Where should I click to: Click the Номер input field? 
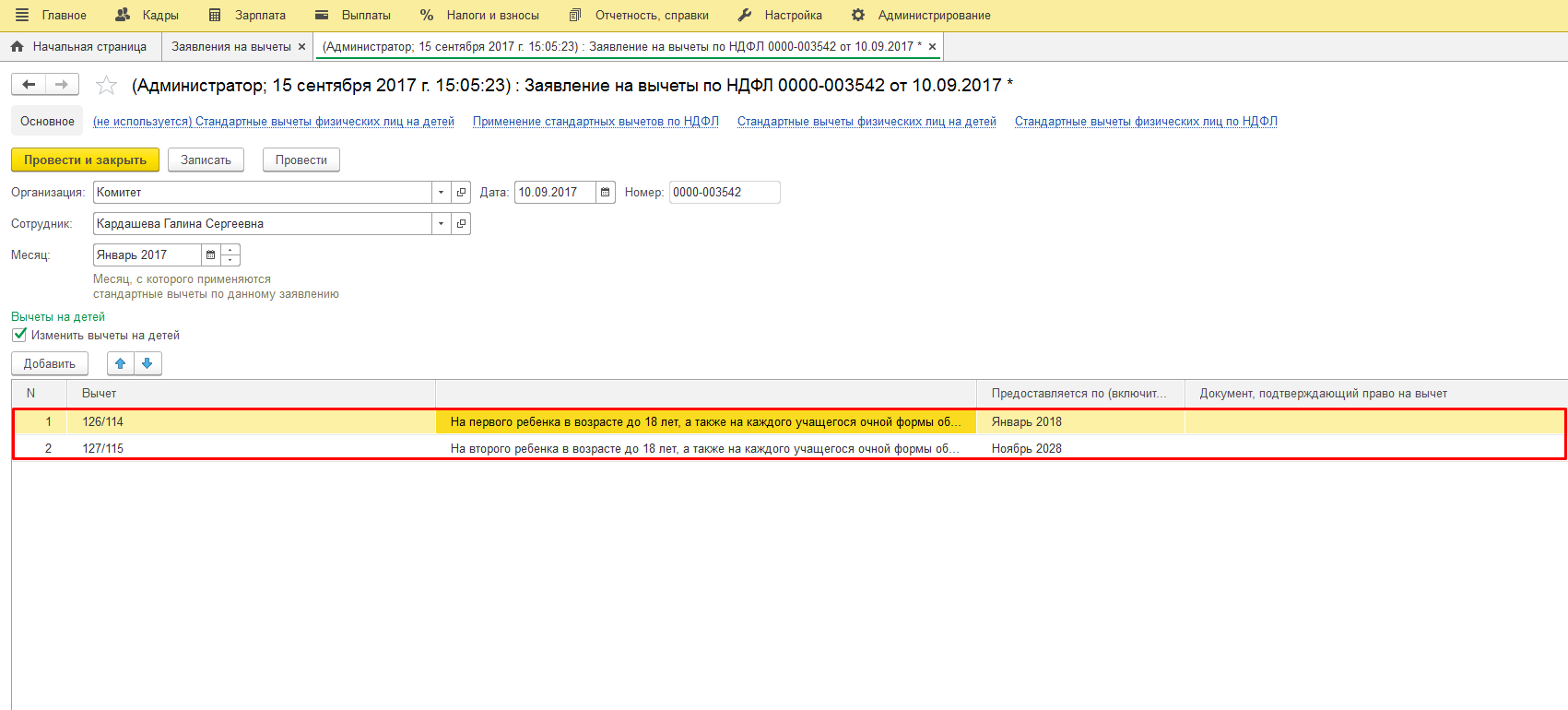724,193
